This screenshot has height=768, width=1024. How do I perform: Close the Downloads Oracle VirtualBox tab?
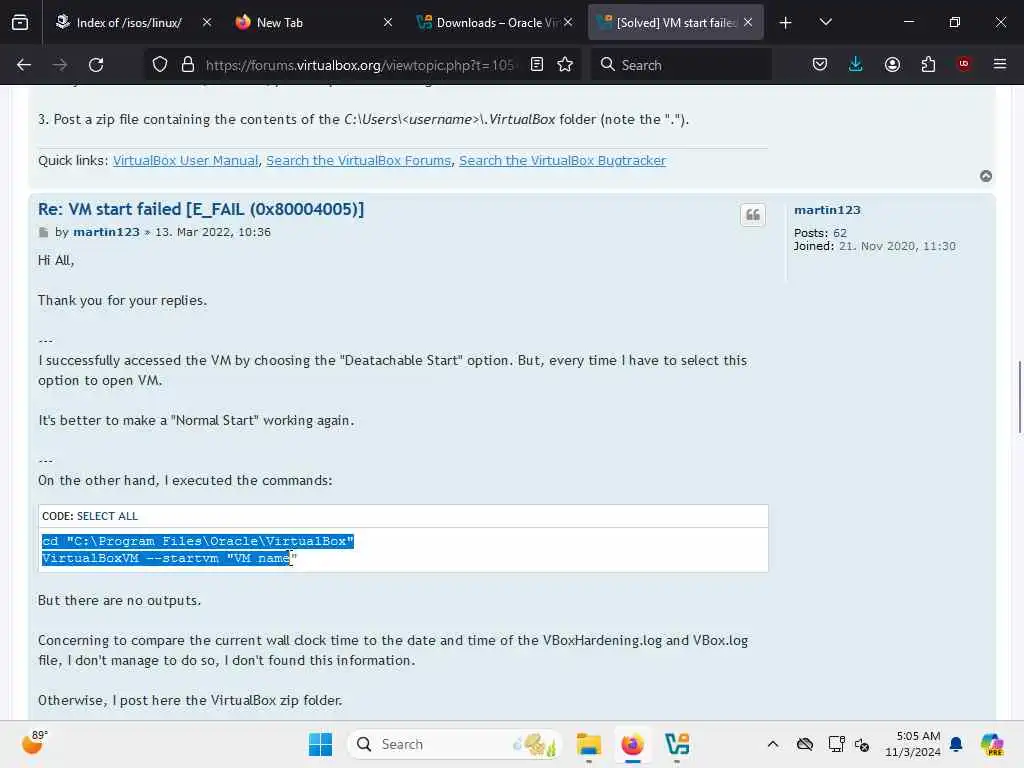568,22
